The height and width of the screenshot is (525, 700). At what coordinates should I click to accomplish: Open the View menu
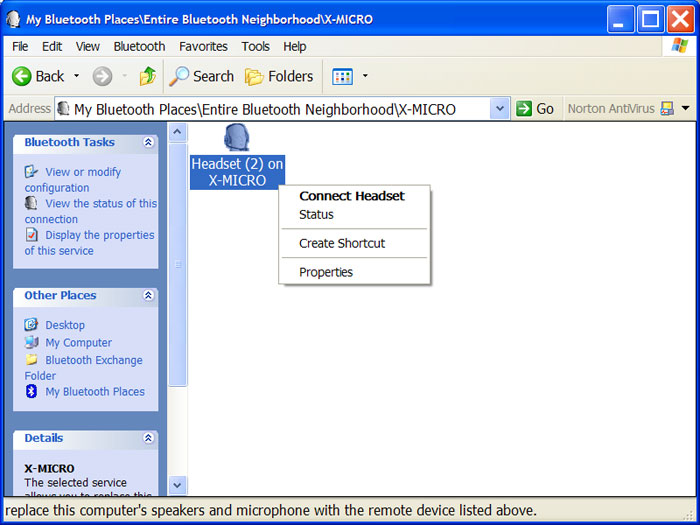pos(88,46)
